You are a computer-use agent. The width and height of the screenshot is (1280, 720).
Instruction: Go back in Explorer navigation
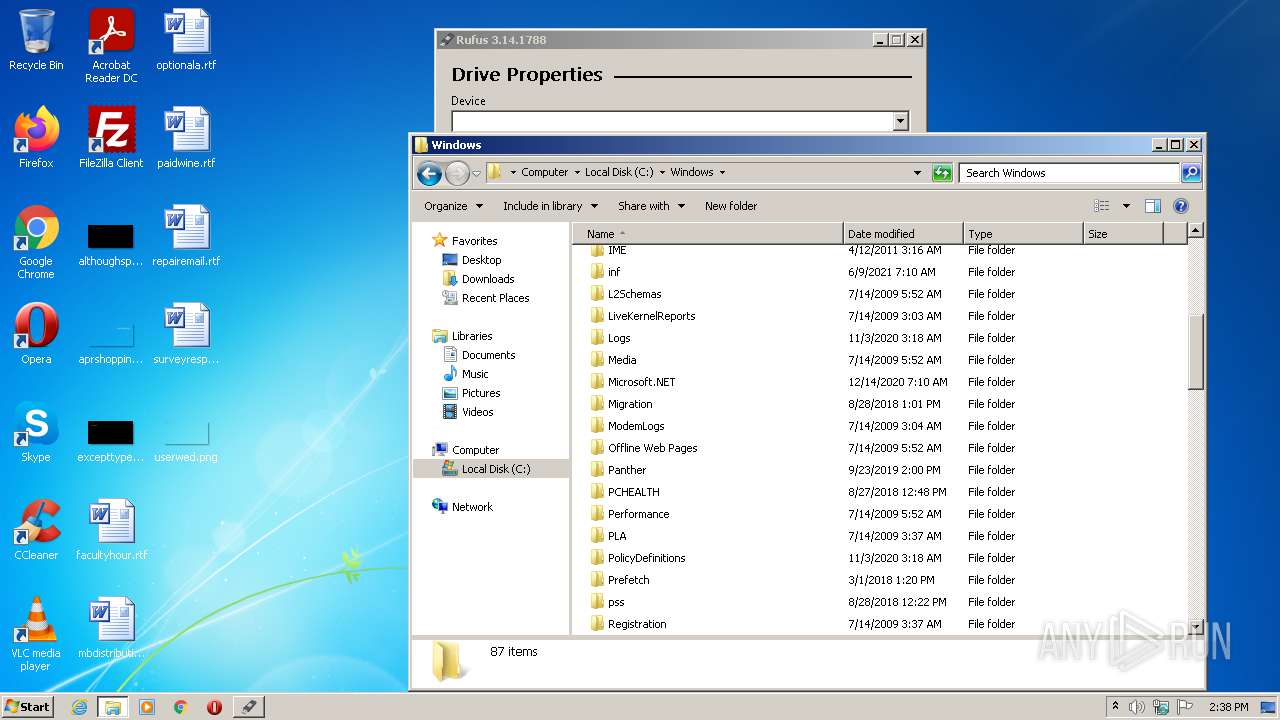pyautogui.click(x=429, y=173)
